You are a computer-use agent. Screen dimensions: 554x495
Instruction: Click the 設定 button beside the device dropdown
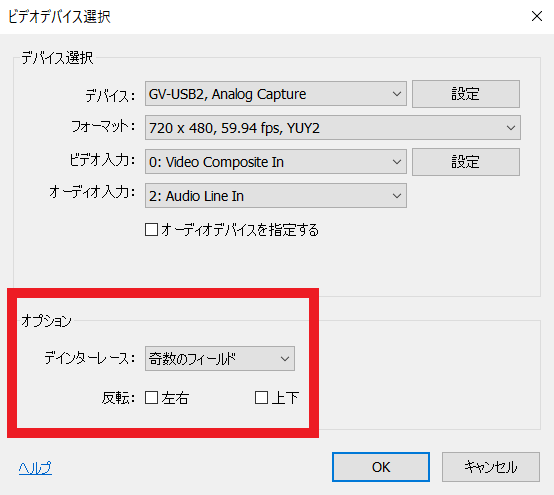coord(466,94)
